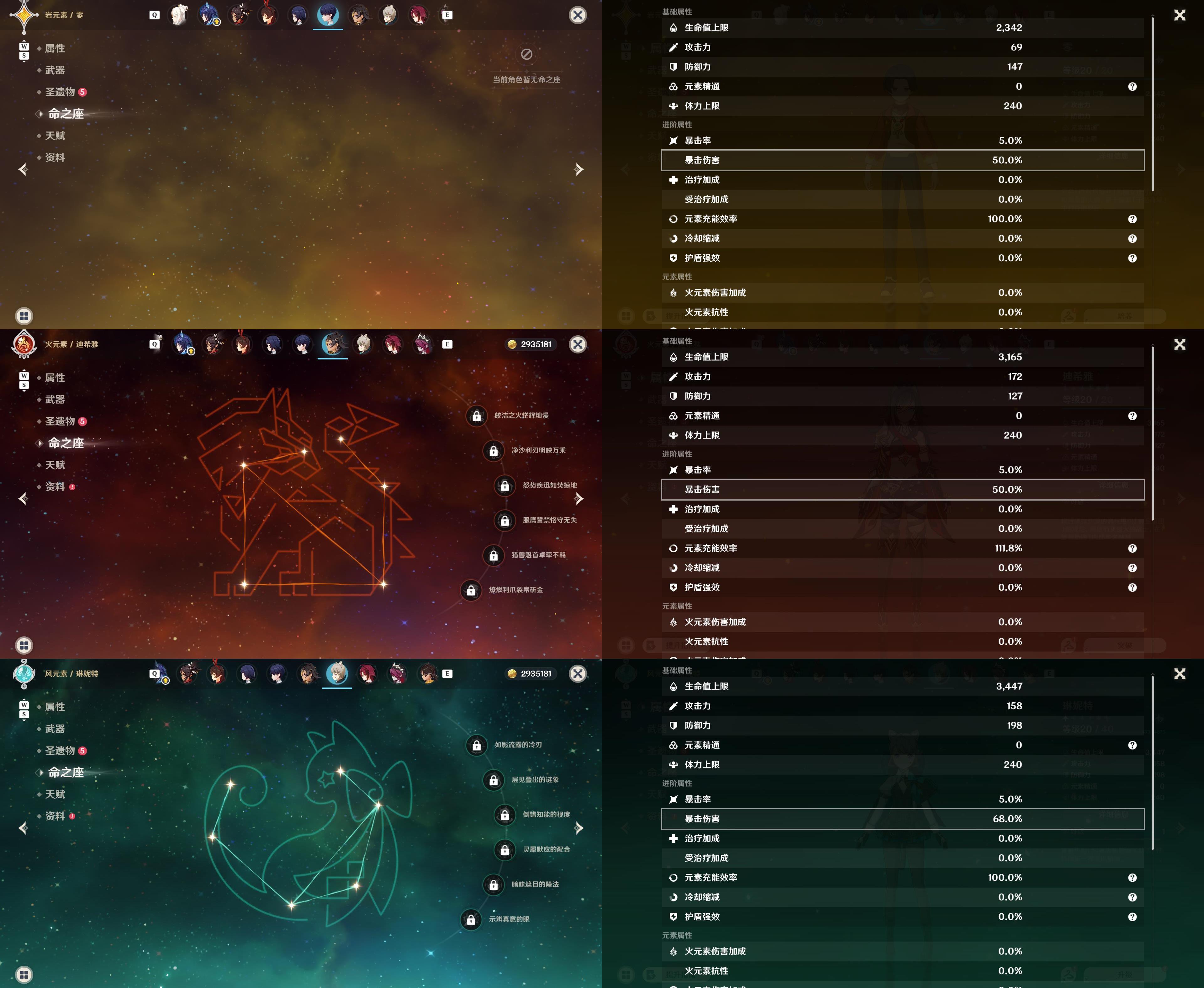Screen dimensions: 1204x988
Task: Open the 资料 tab in the 琳妮特 screen
Action: 55,816
